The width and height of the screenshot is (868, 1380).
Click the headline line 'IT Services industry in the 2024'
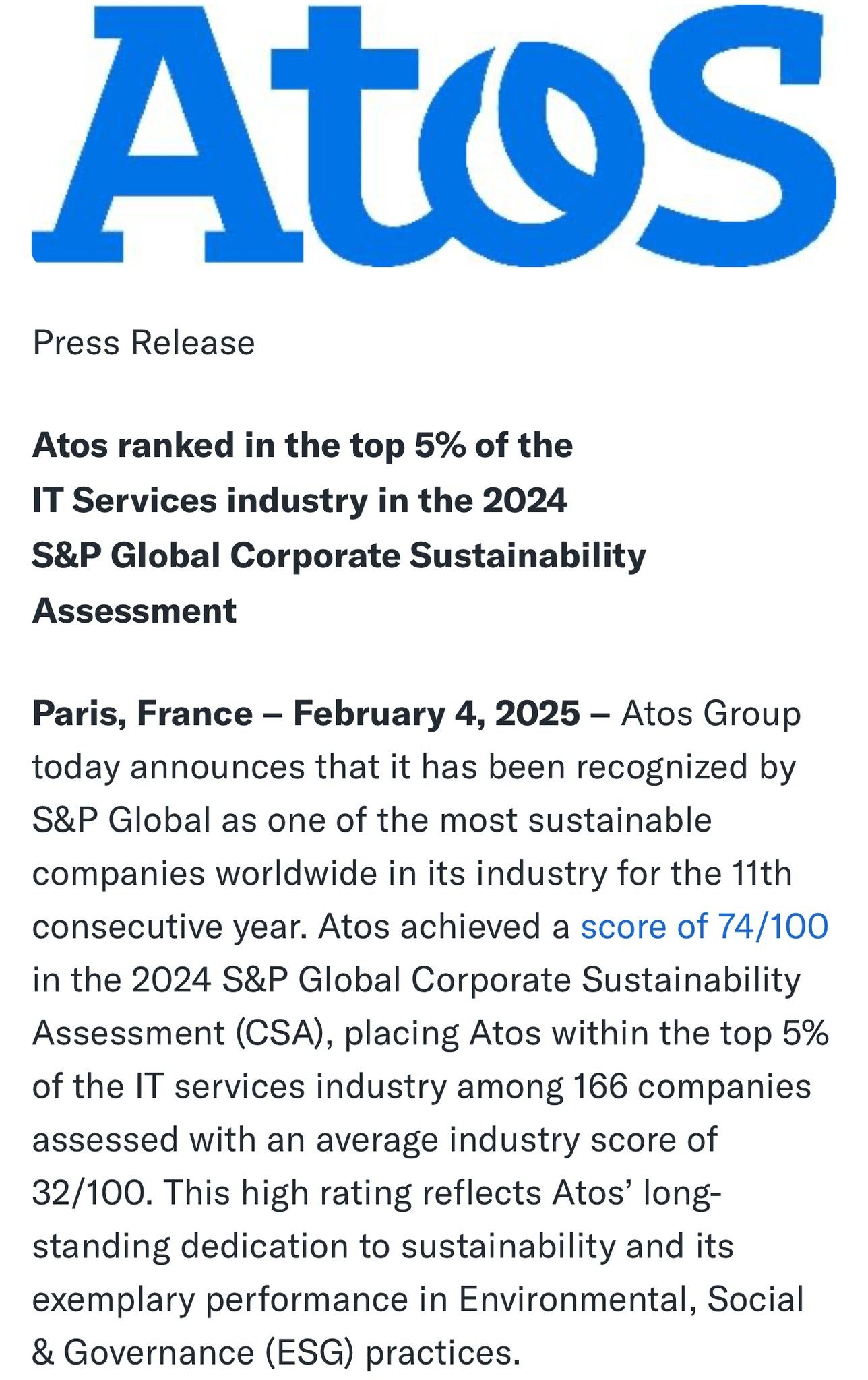click(x=300, y=501)
